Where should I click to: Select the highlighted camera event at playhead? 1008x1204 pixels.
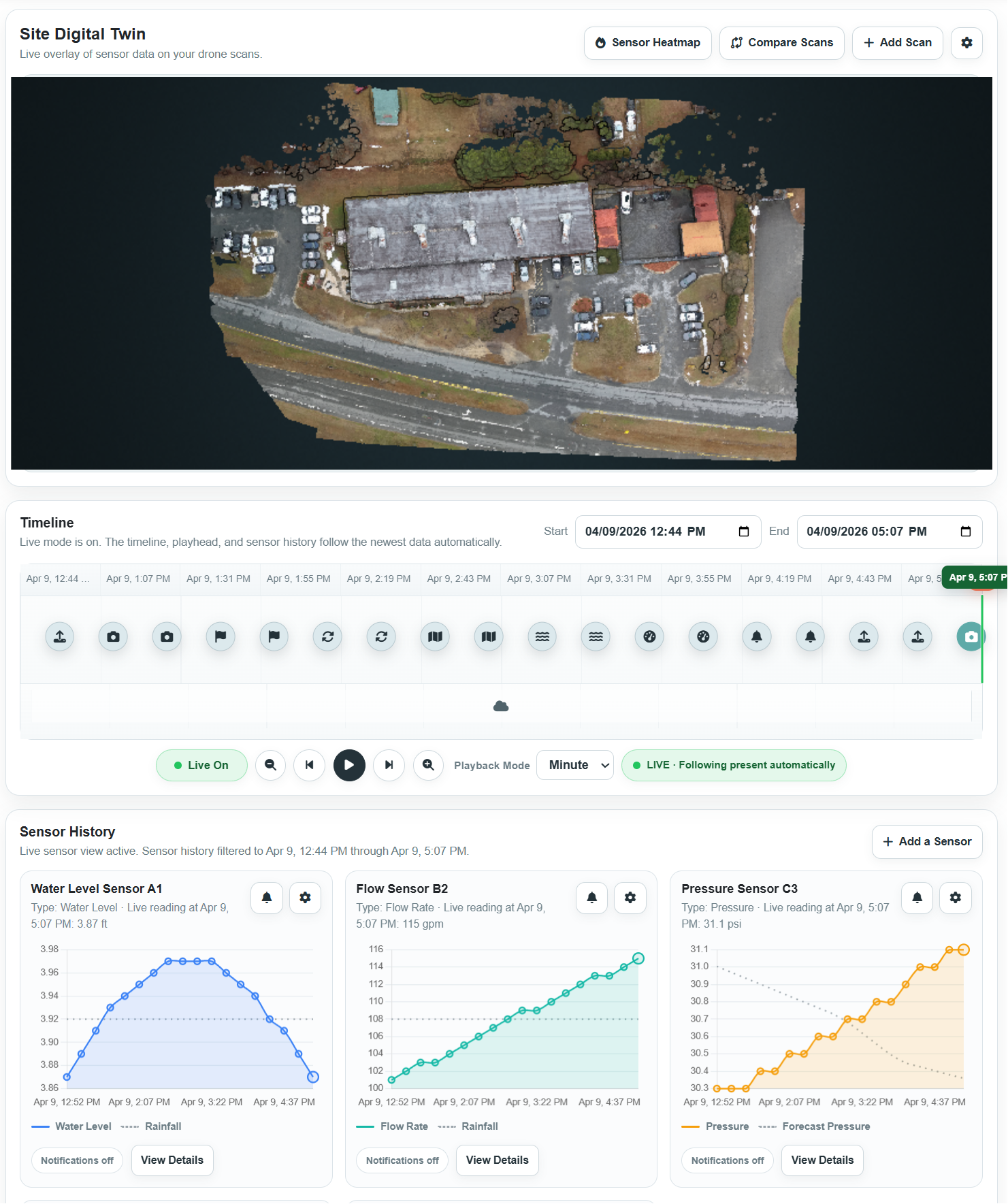coord(971,637)
